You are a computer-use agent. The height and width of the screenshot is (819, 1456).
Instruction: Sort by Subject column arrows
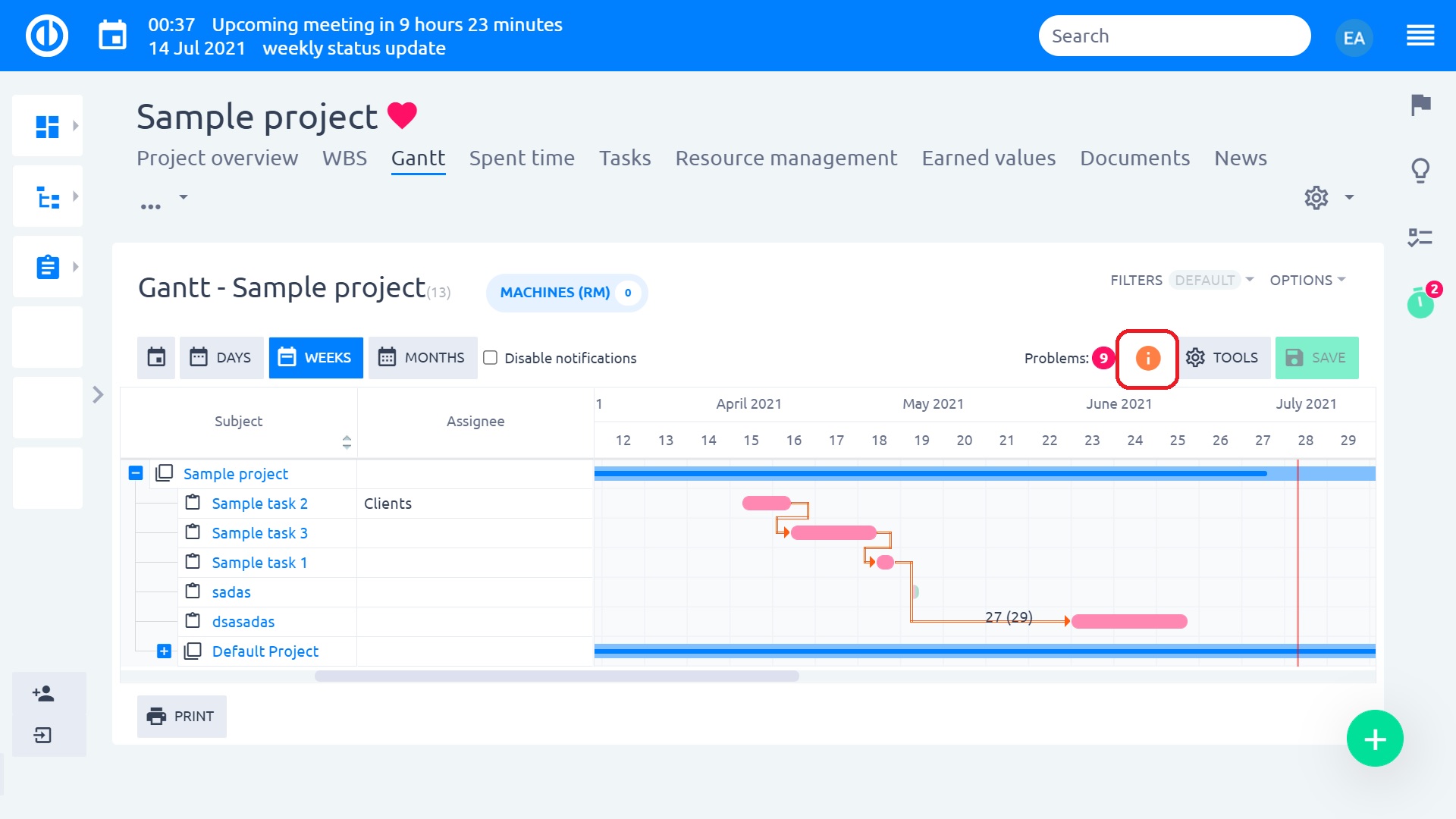pyautogui.click(x=347, y=442)
